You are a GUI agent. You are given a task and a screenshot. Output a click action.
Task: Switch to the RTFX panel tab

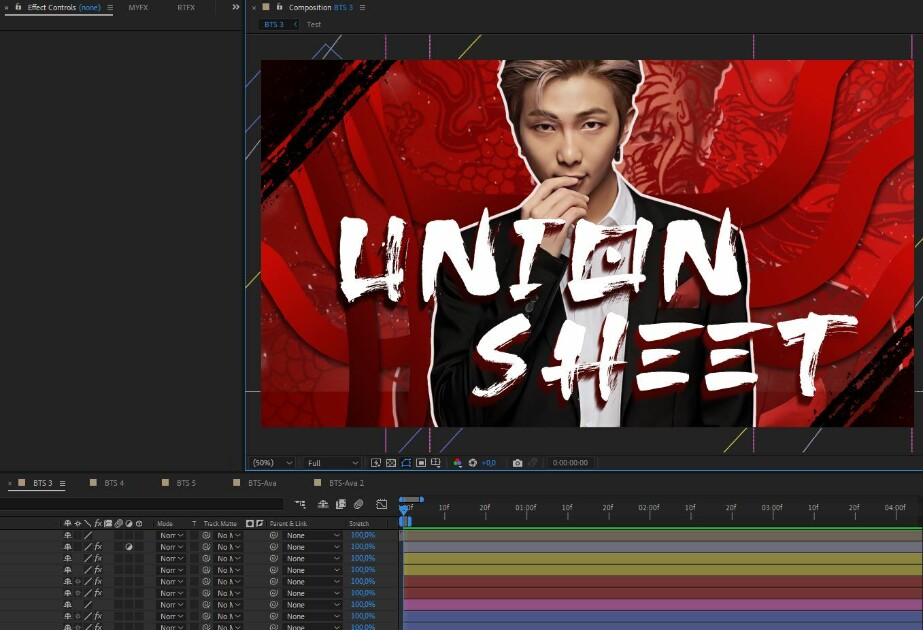click(x=186, y=8)
